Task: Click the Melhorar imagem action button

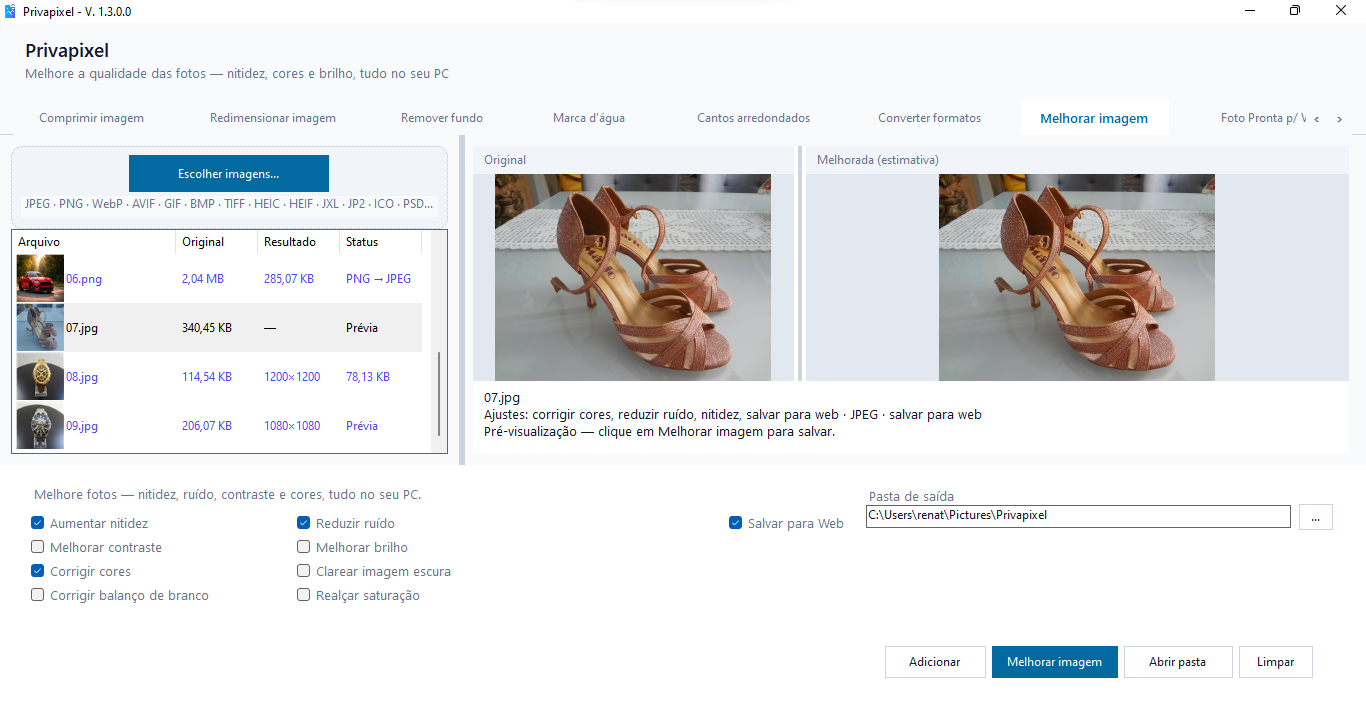Action: tap(1055, 662)
